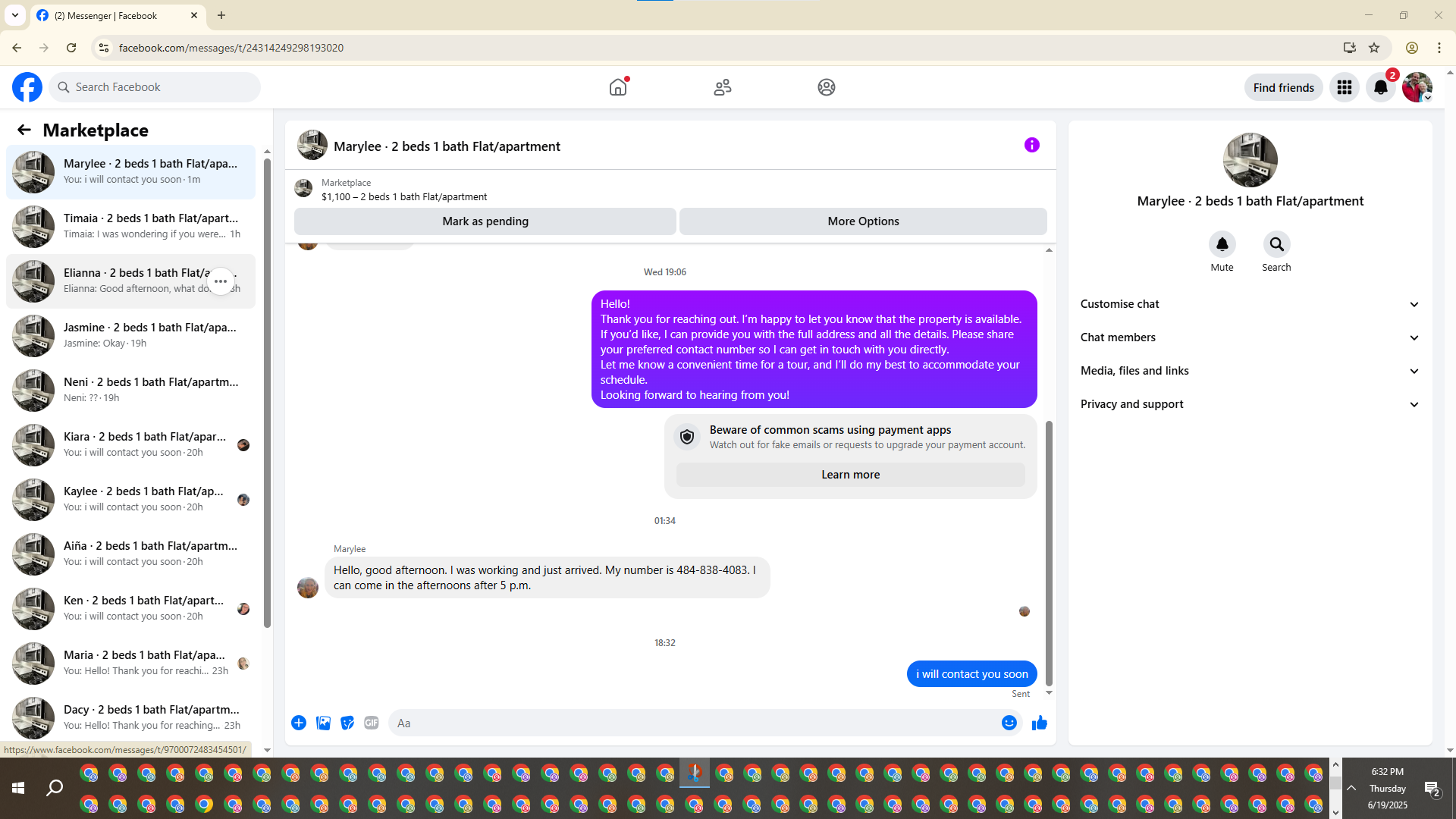
Task: Expand the Chat members section
Action: pos(1250,337)
